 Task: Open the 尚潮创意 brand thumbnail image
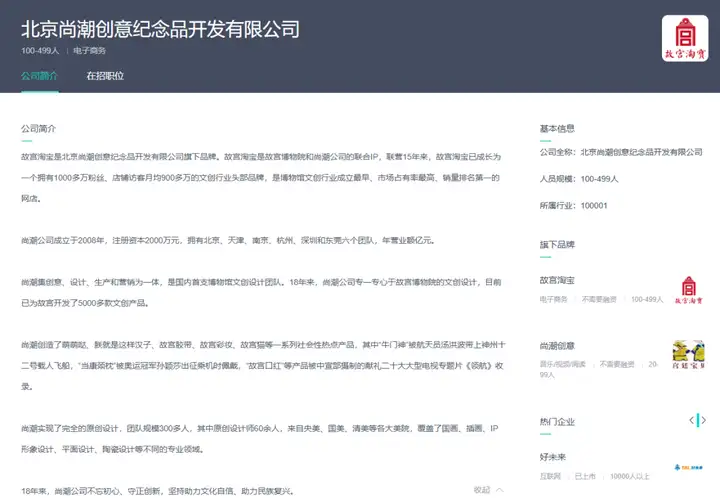coord(688,354)
